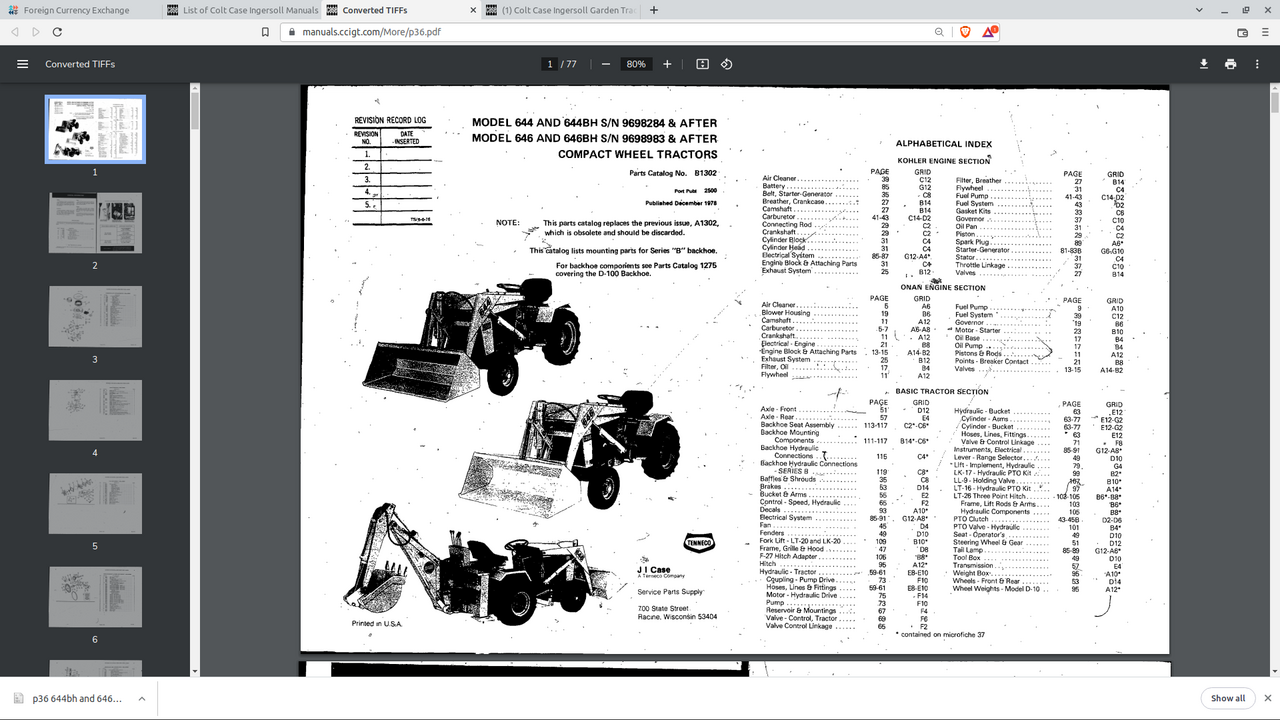Image resolution: width=1280 pixels, height=720 pixels.
Task: Click the Brave Shields icon
Action: (965, 32)
